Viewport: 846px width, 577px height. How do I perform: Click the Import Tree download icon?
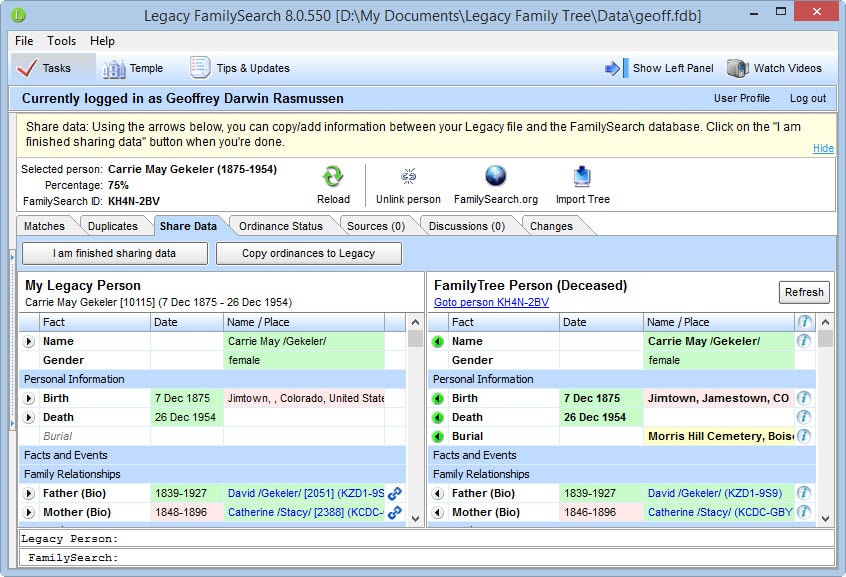(x=582, y=176)
